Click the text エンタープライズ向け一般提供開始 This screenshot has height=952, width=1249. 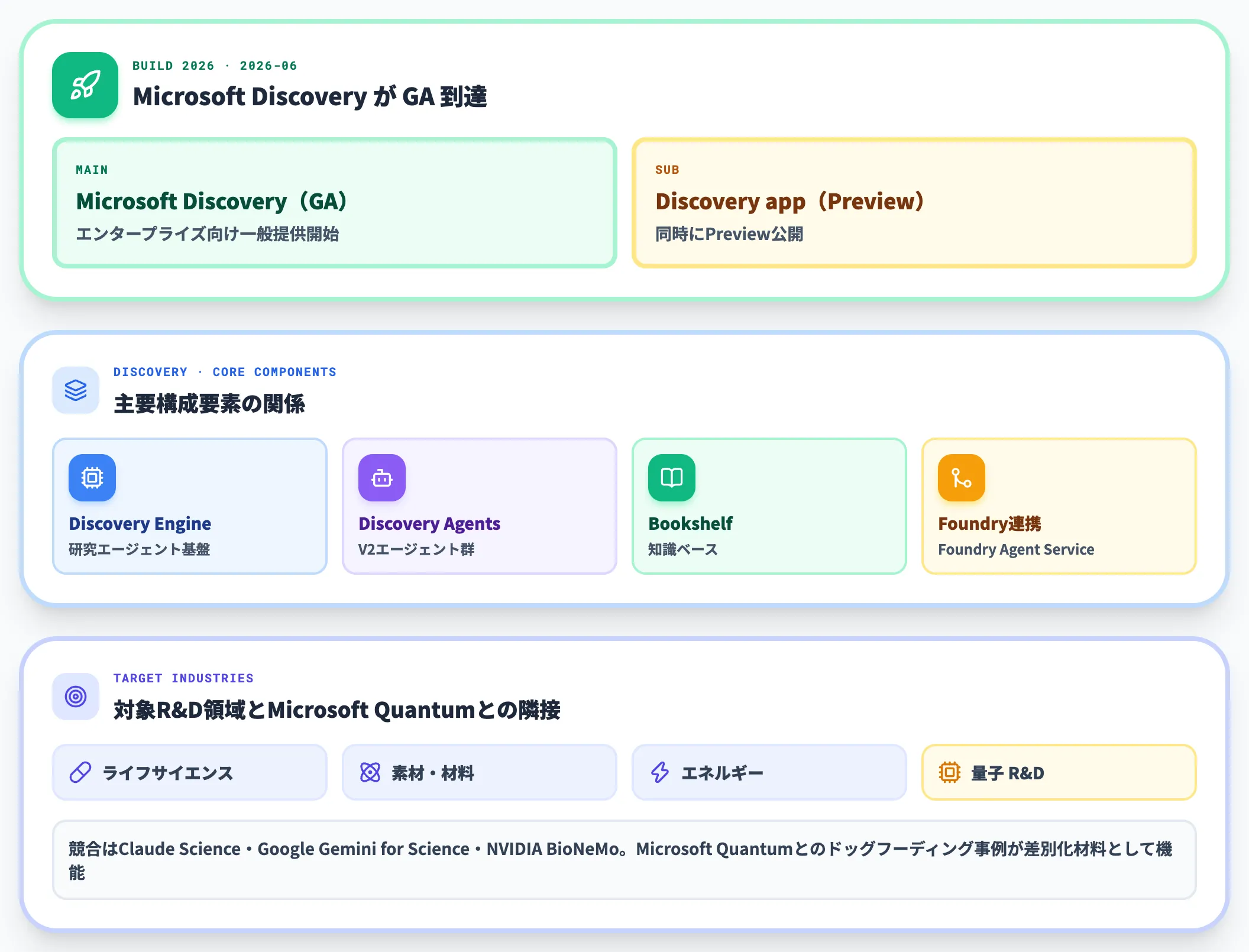coord(208,234)
